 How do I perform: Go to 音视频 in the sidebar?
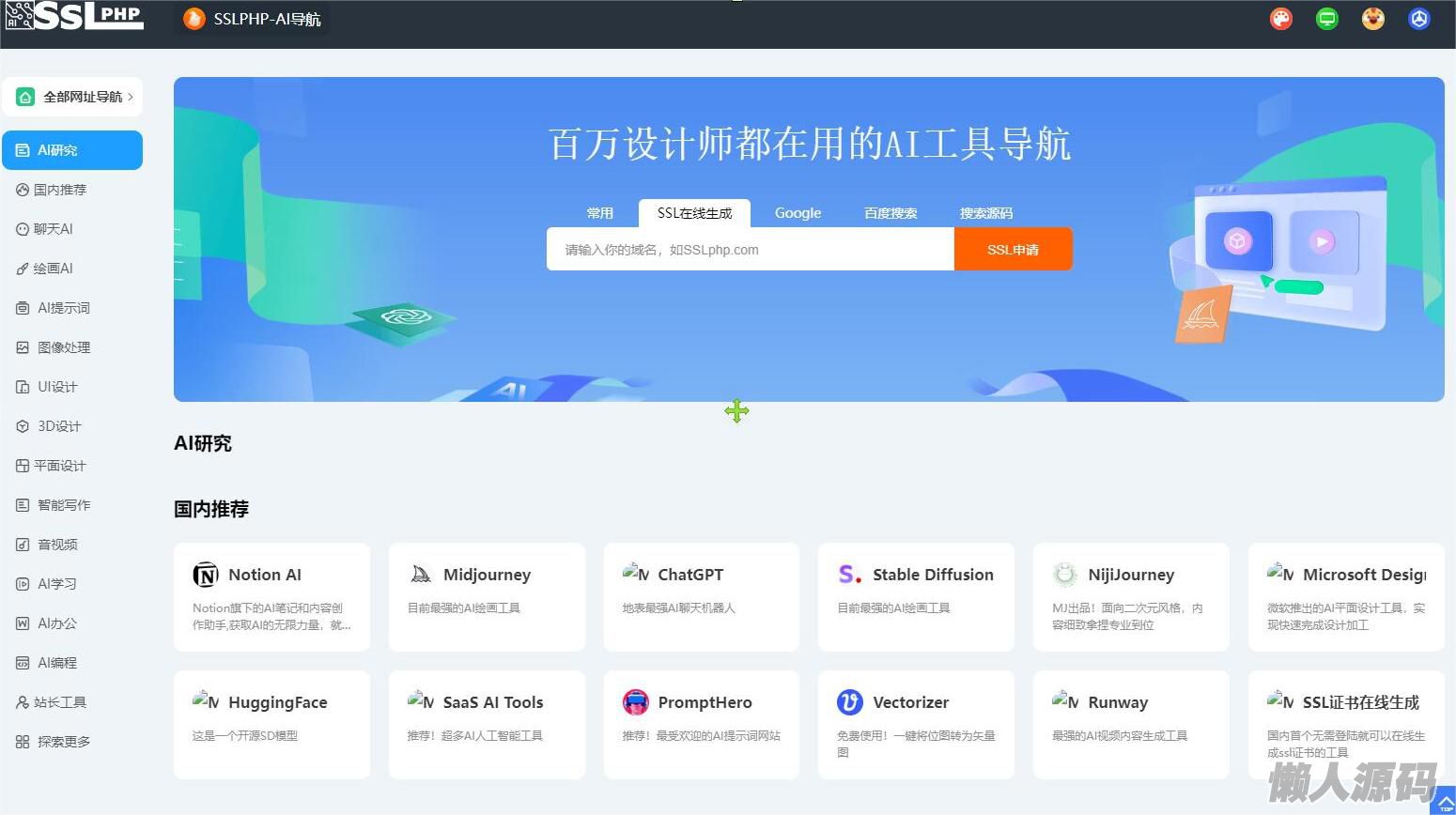click(x=72, y=545)
